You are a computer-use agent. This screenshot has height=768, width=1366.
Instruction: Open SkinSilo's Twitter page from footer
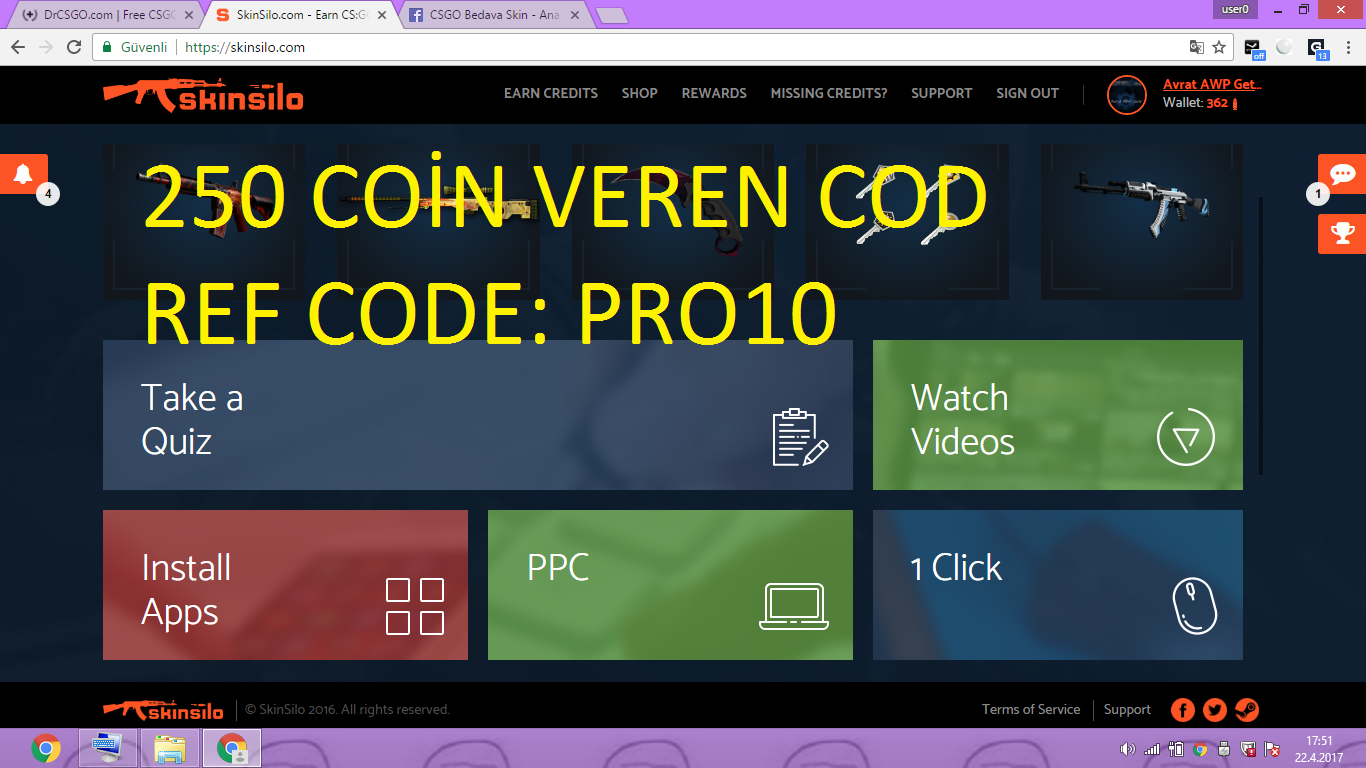(x=1215, y=710)
